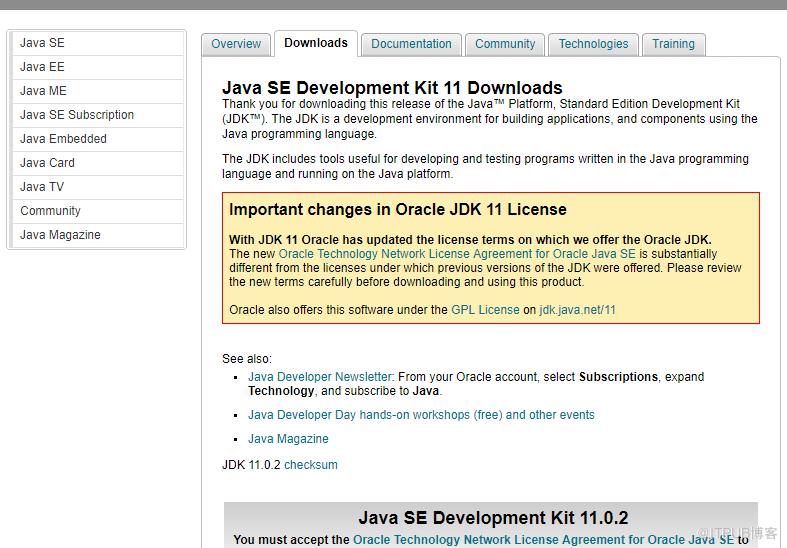Open Java Embedded sidebar entry

tap(97, 140)
